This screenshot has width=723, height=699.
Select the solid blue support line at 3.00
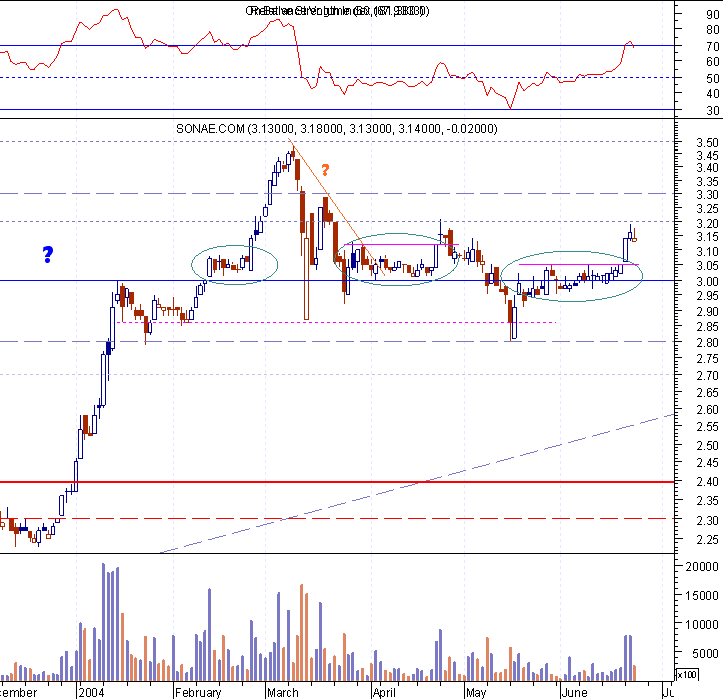[x=337, y=280]
